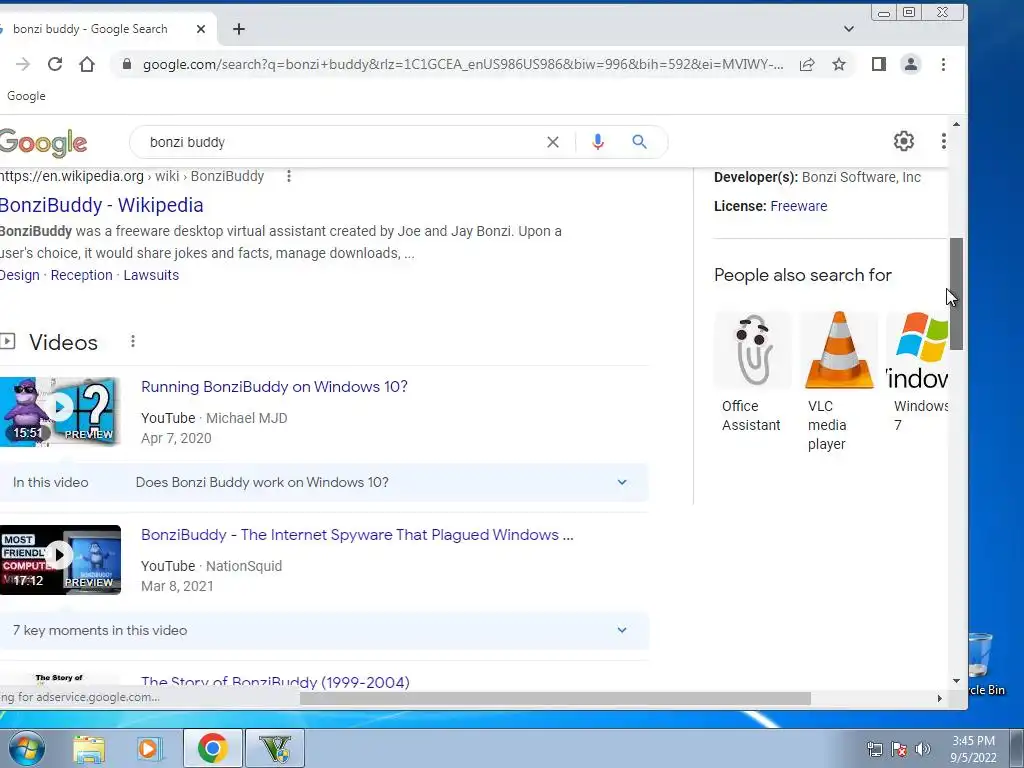The image size is (1024, 768).
Task: Open BonziBuddy Internet Spyware video link
Action: point(357,535)
